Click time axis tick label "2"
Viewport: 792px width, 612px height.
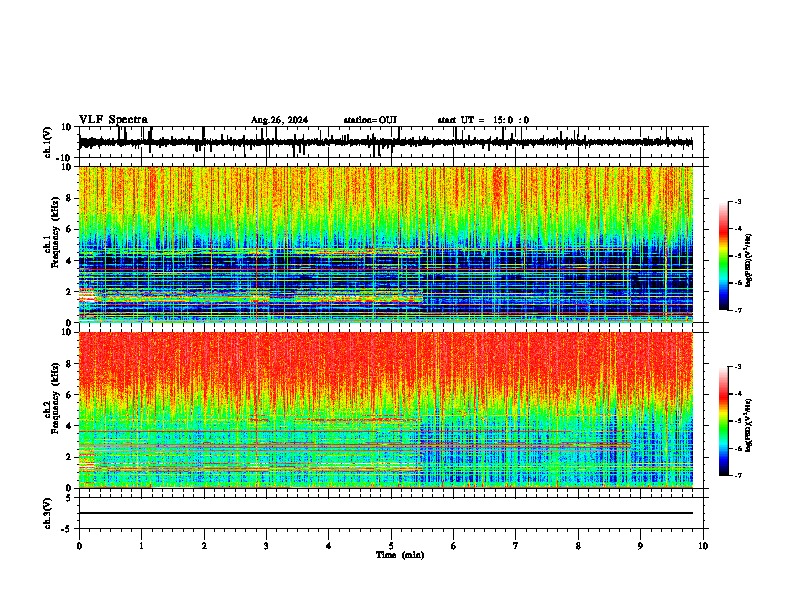204,546
